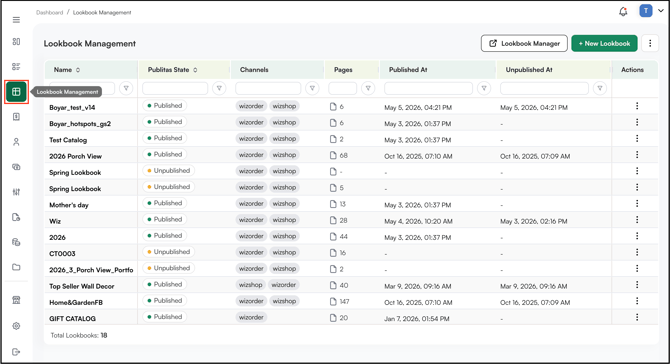
Task: Open actions menu for Top Seller Wall Decor
Action: click(x=637, y=285)
